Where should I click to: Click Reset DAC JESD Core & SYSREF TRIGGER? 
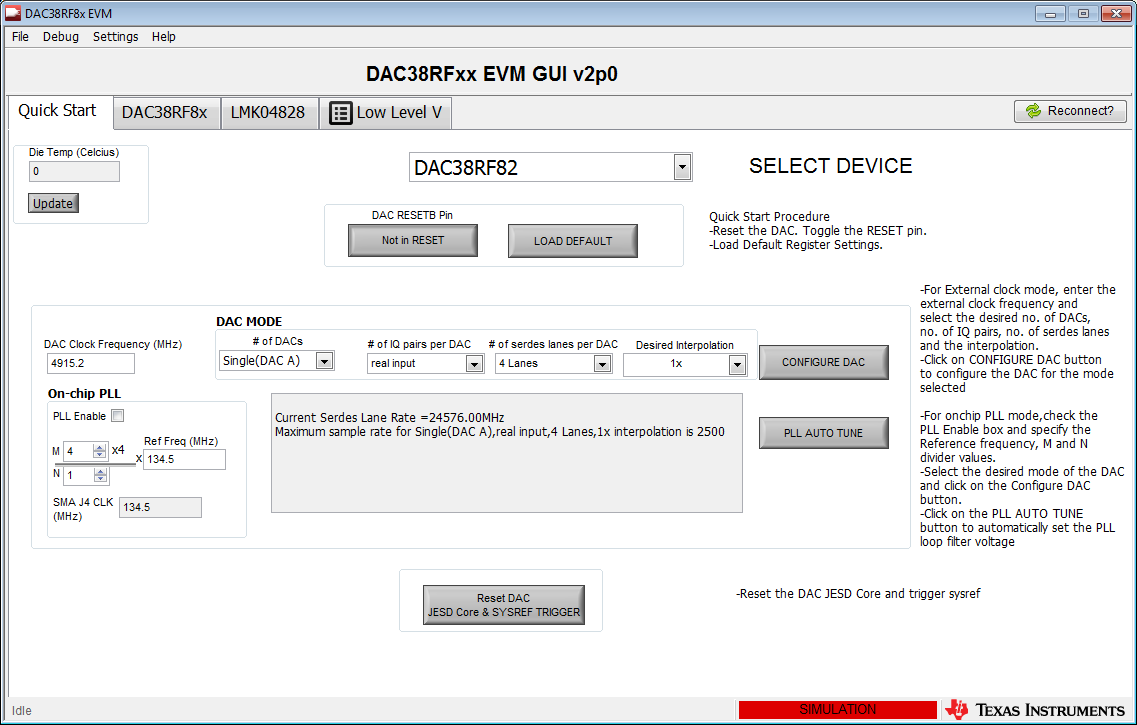click(x=503, y=605)
